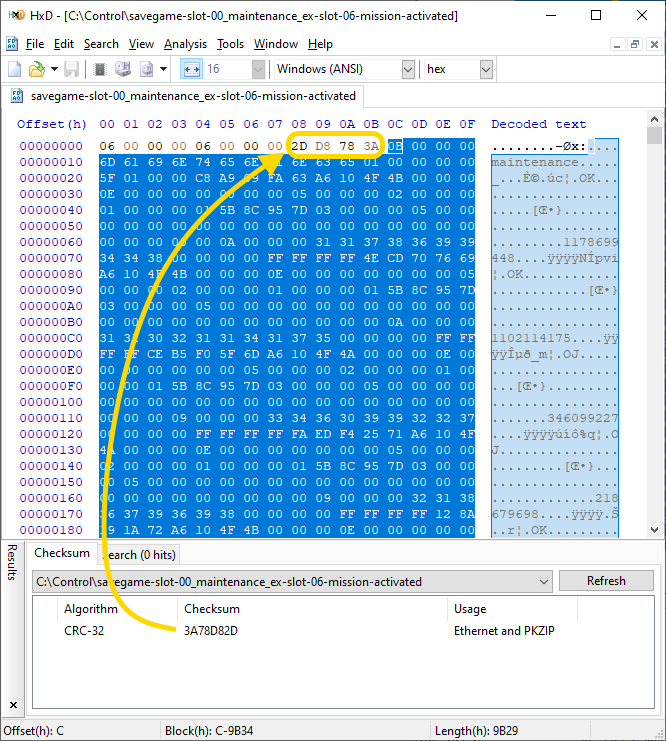Click the Length(h): 9B29 status entry
This screenshot has height=741, width=666.
click(476, 731)
